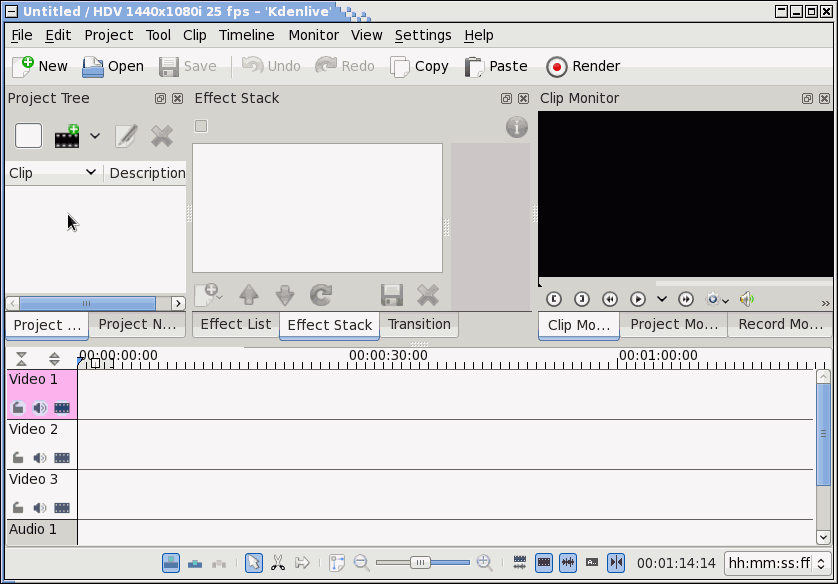This screenshot has height=584, width=838.
Task: Switch to the Record Monitor tab
Action: [780, 324]
